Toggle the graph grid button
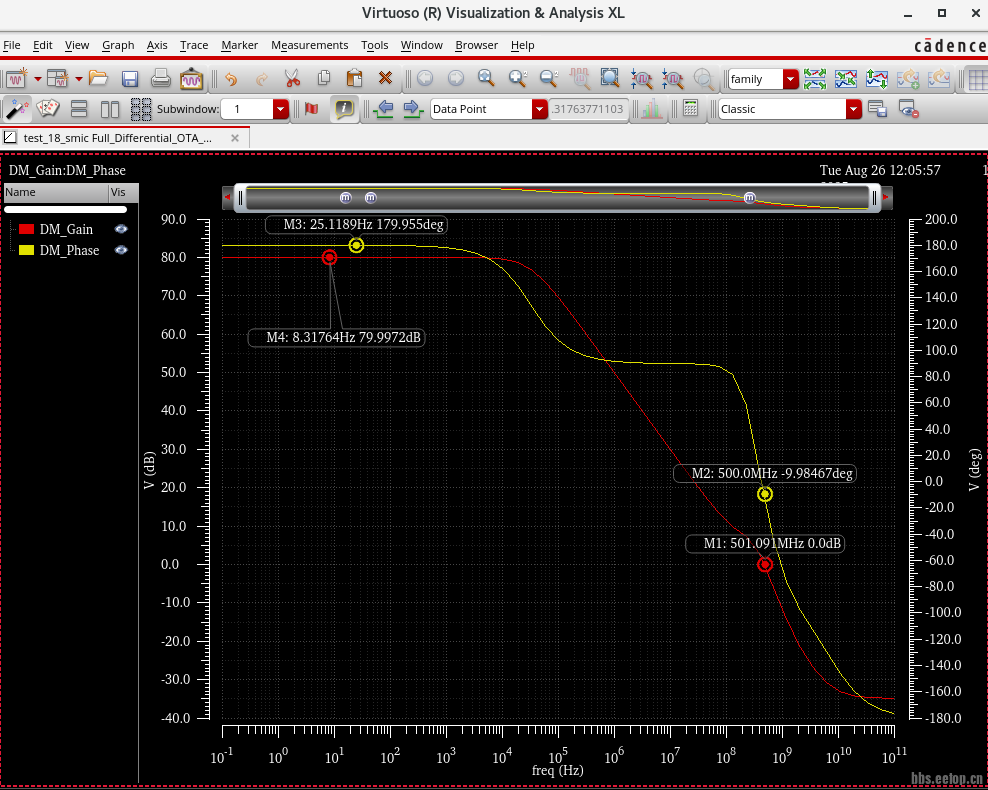Viewport: 988px width, 790px height. pos(977,79)
